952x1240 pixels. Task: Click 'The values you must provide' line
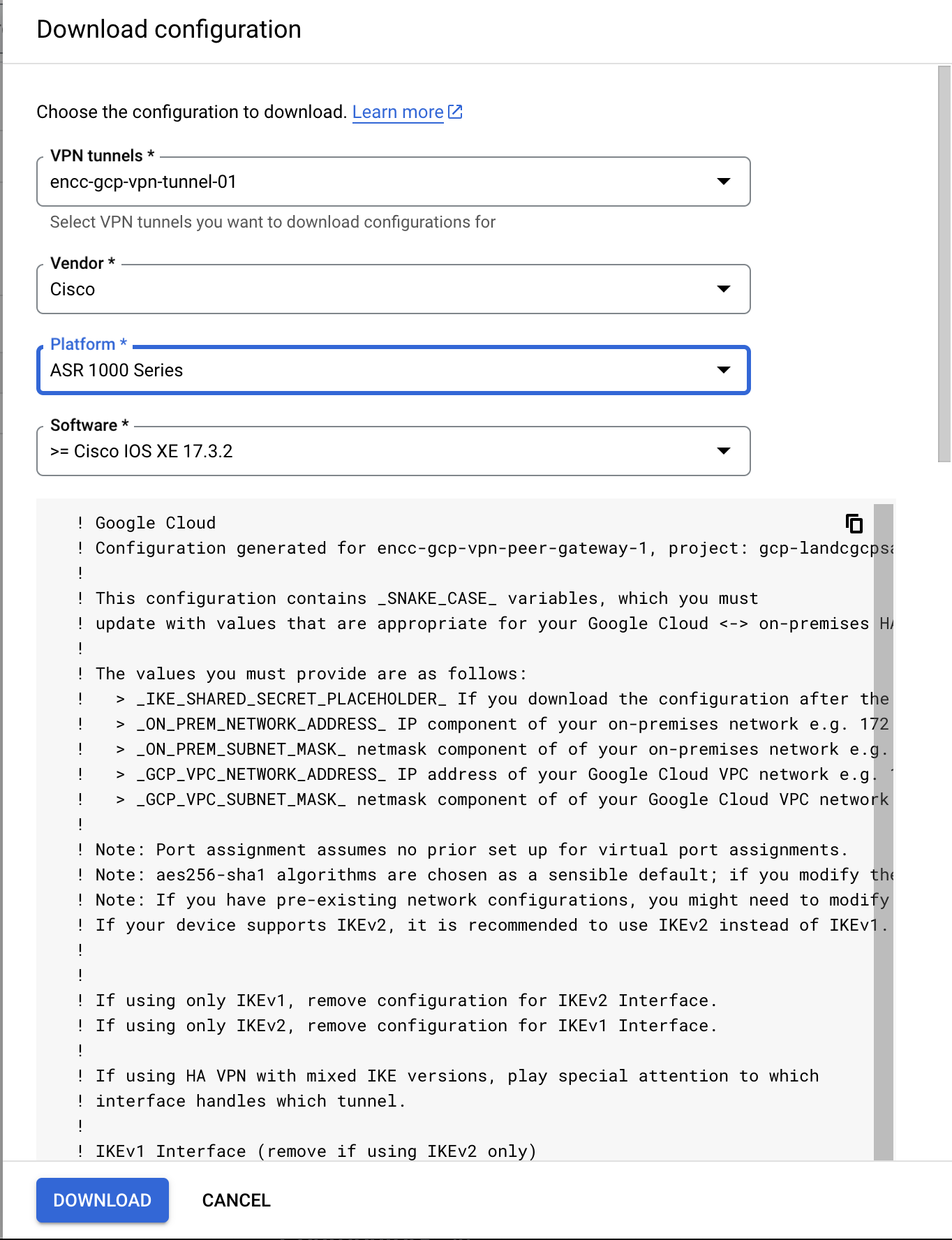pos(302,674)
